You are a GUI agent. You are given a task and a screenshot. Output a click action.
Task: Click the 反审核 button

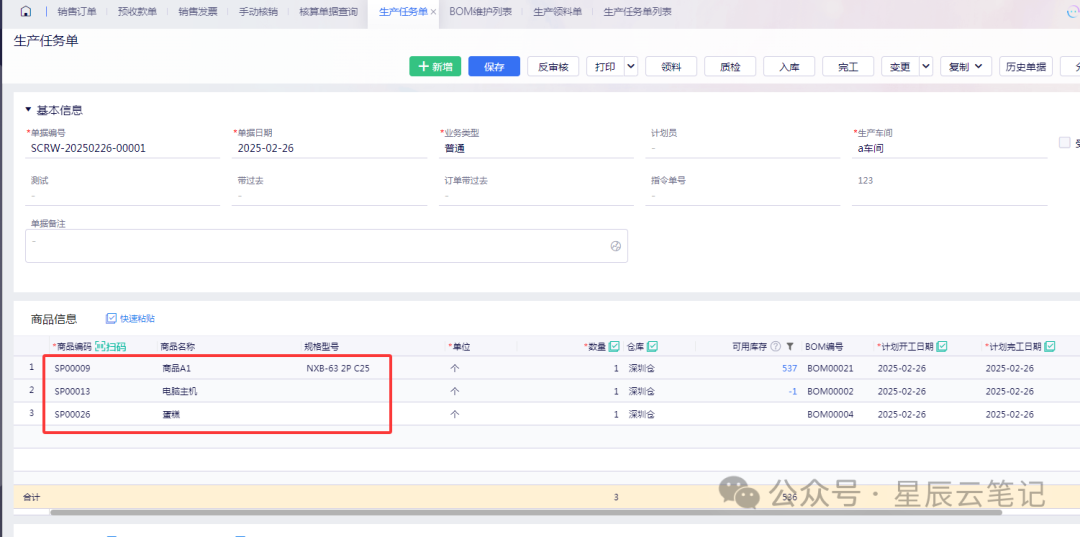553,67
